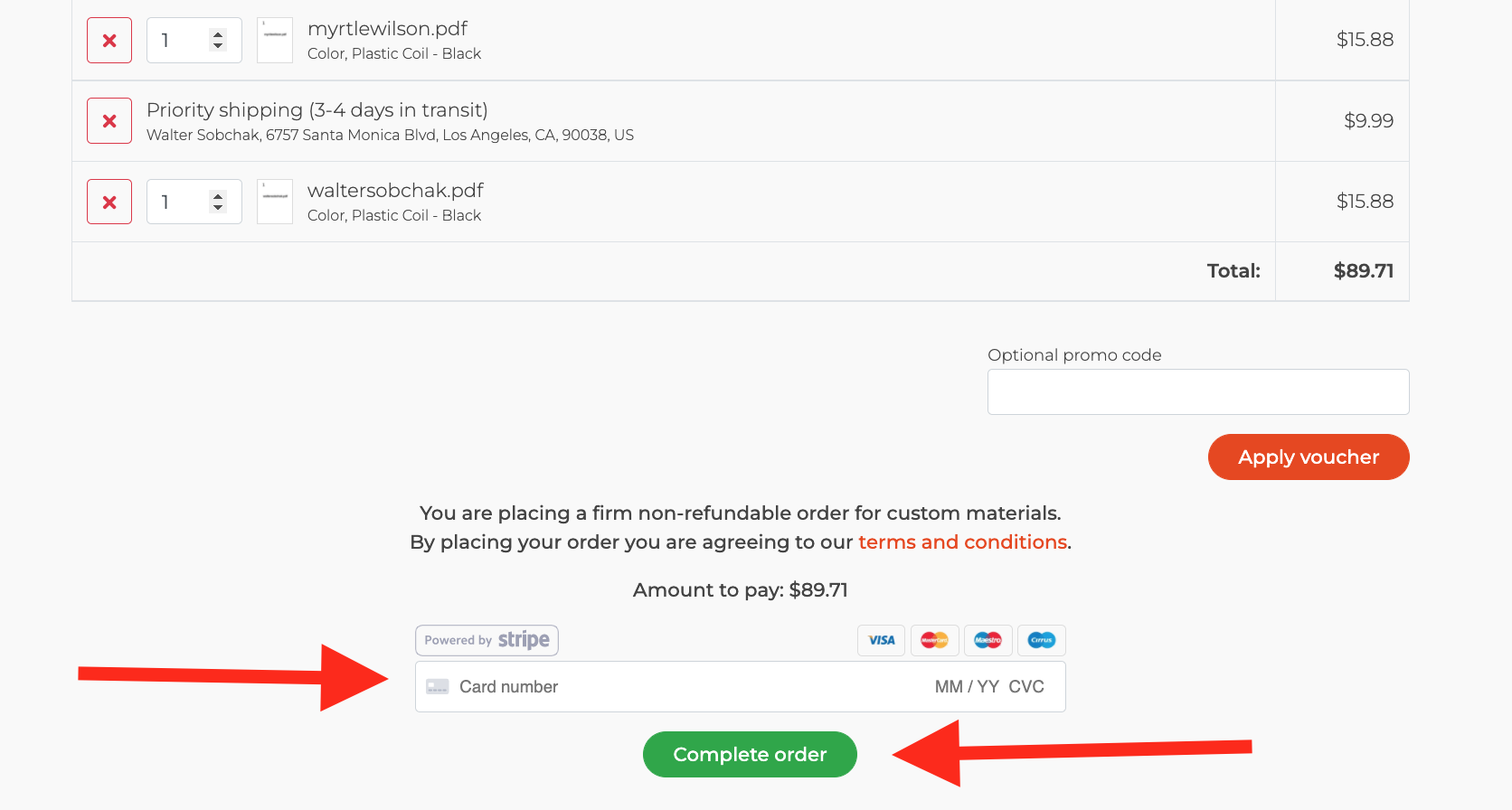Screen dimensions: 1512x810
Task: Open myrtlewilson.pdf document thumbnail
Action: click(x=275, y=41)
